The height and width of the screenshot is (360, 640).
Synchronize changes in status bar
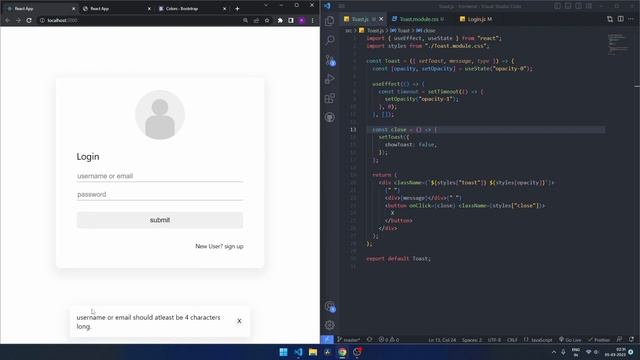pos(369,340)
